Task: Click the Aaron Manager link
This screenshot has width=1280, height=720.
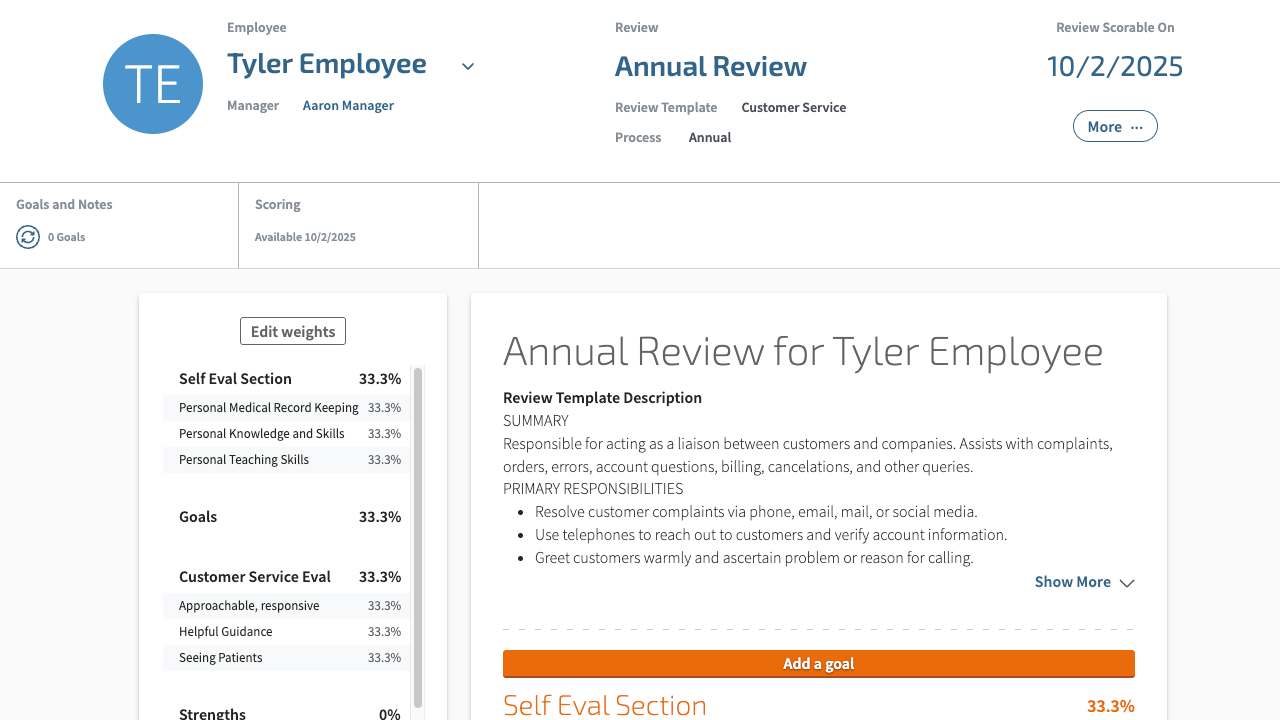Action: point(348,105)
